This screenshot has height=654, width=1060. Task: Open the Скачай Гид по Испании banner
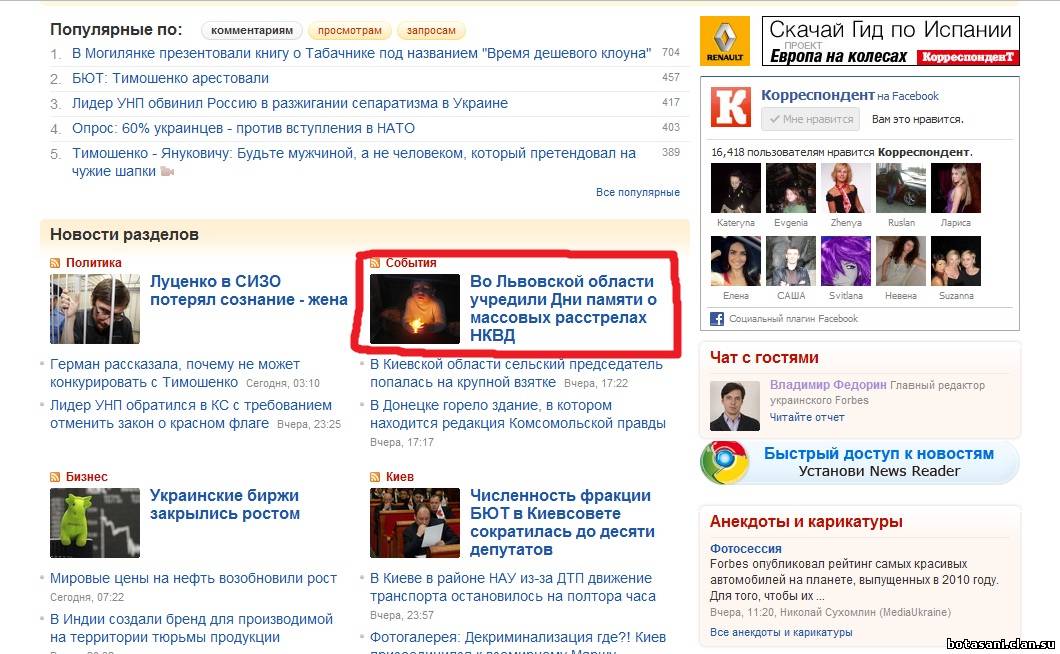click(x=890, y=41)
